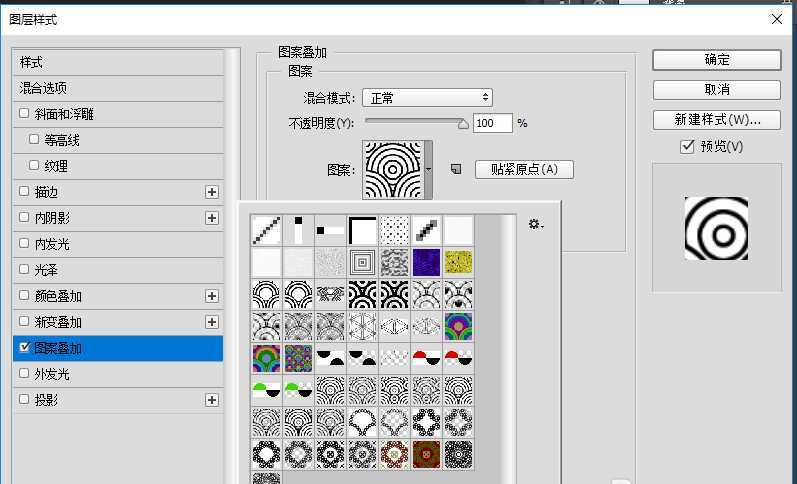Close the 图层样式 dialog window
The image size is (797, 484).
(777, 18)
